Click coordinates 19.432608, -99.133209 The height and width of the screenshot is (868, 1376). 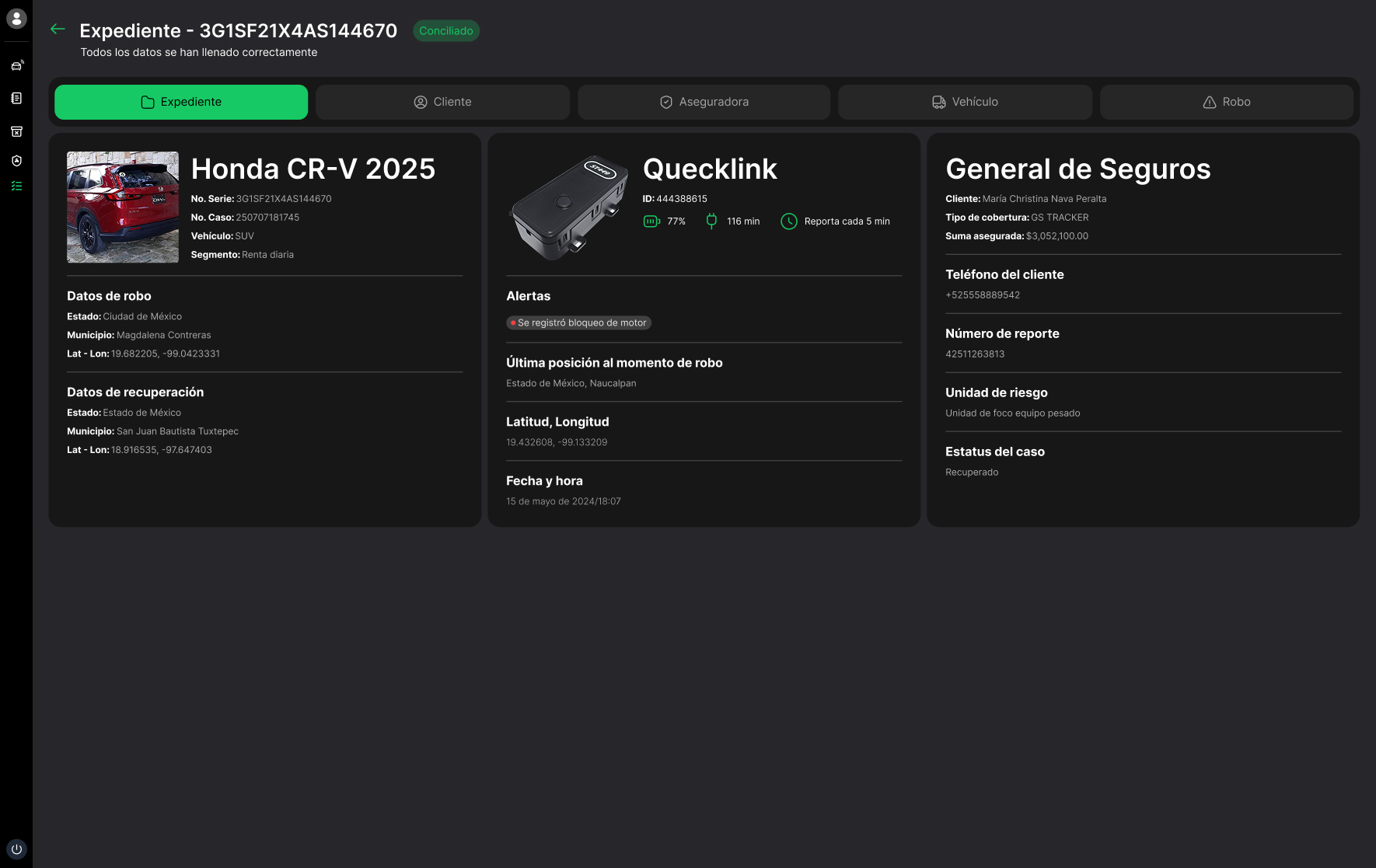[557, 443]
